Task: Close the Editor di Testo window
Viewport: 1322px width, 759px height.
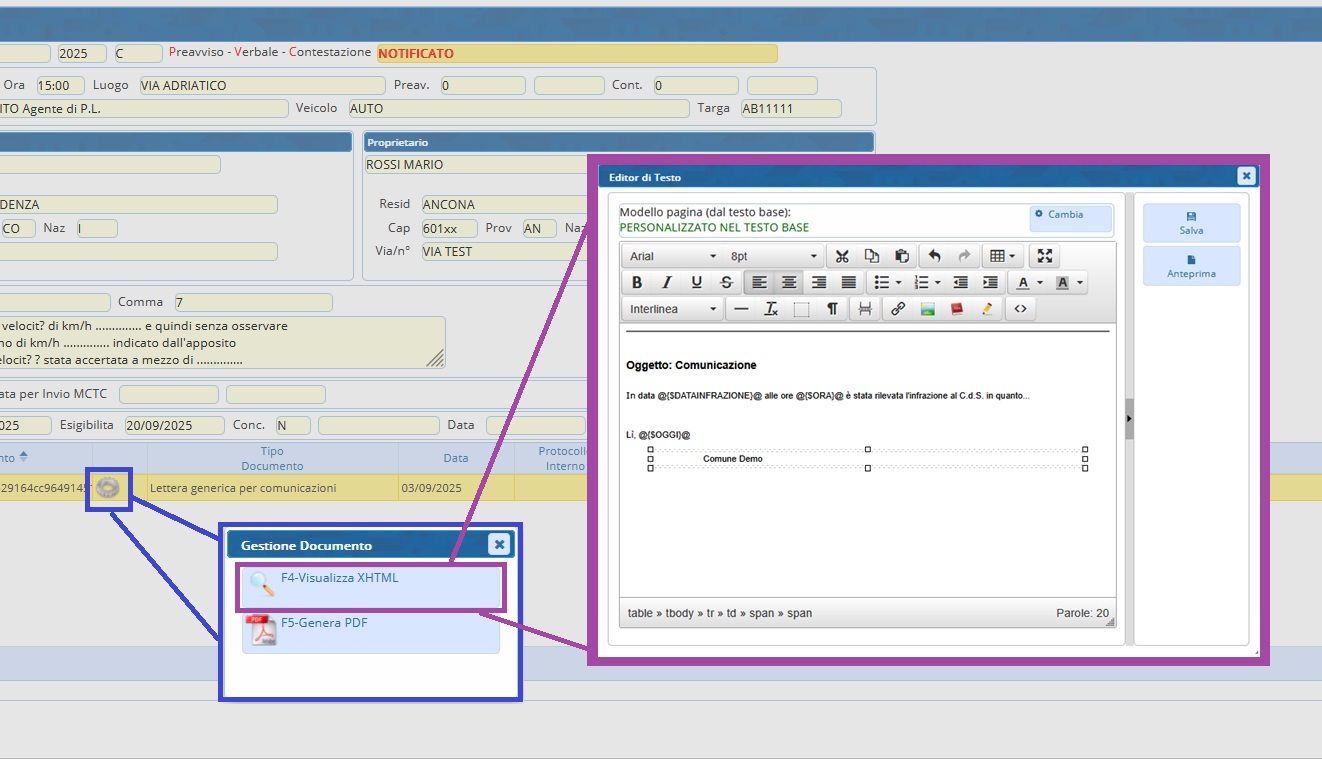Action: [x=1246, y=176]
